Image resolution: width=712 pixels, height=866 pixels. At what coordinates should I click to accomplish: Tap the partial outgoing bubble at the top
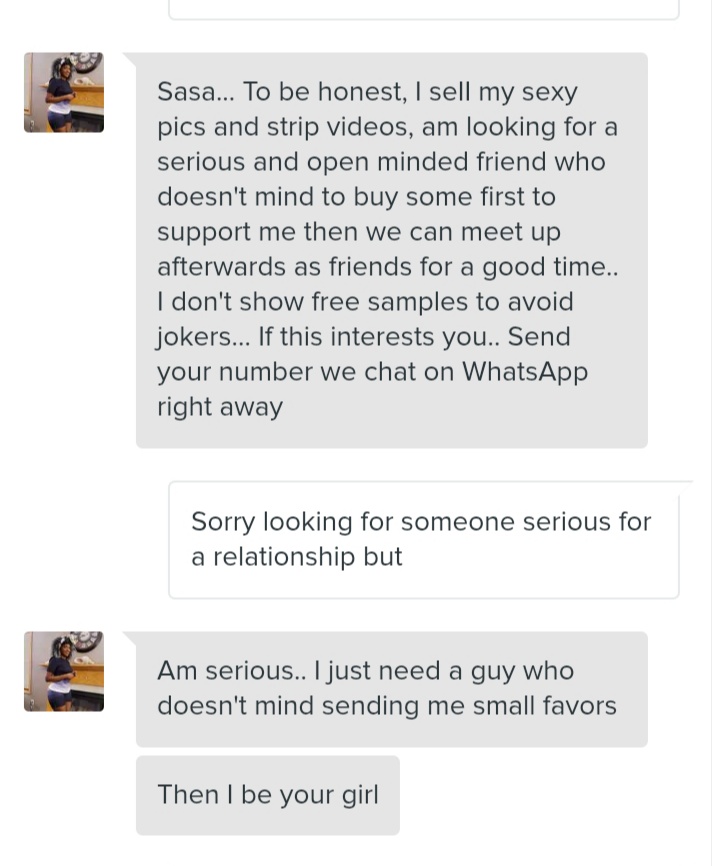(423, 9)
